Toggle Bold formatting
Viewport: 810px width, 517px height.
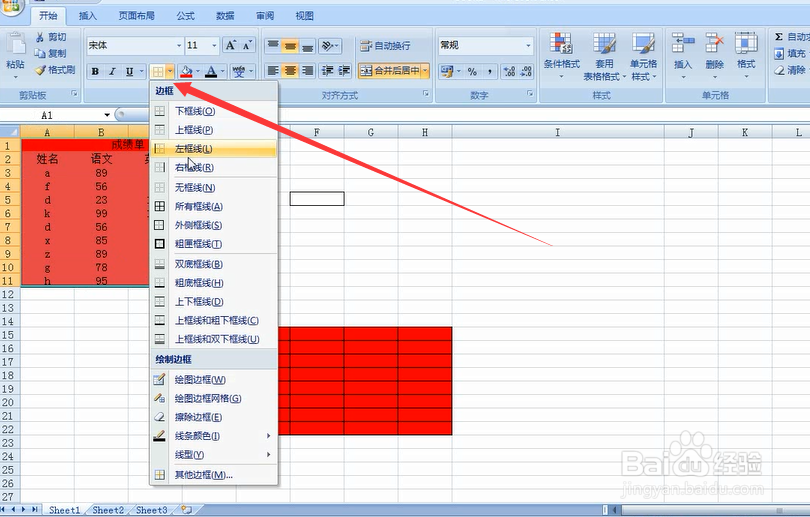pyautogui.click(x=95, y=71)
